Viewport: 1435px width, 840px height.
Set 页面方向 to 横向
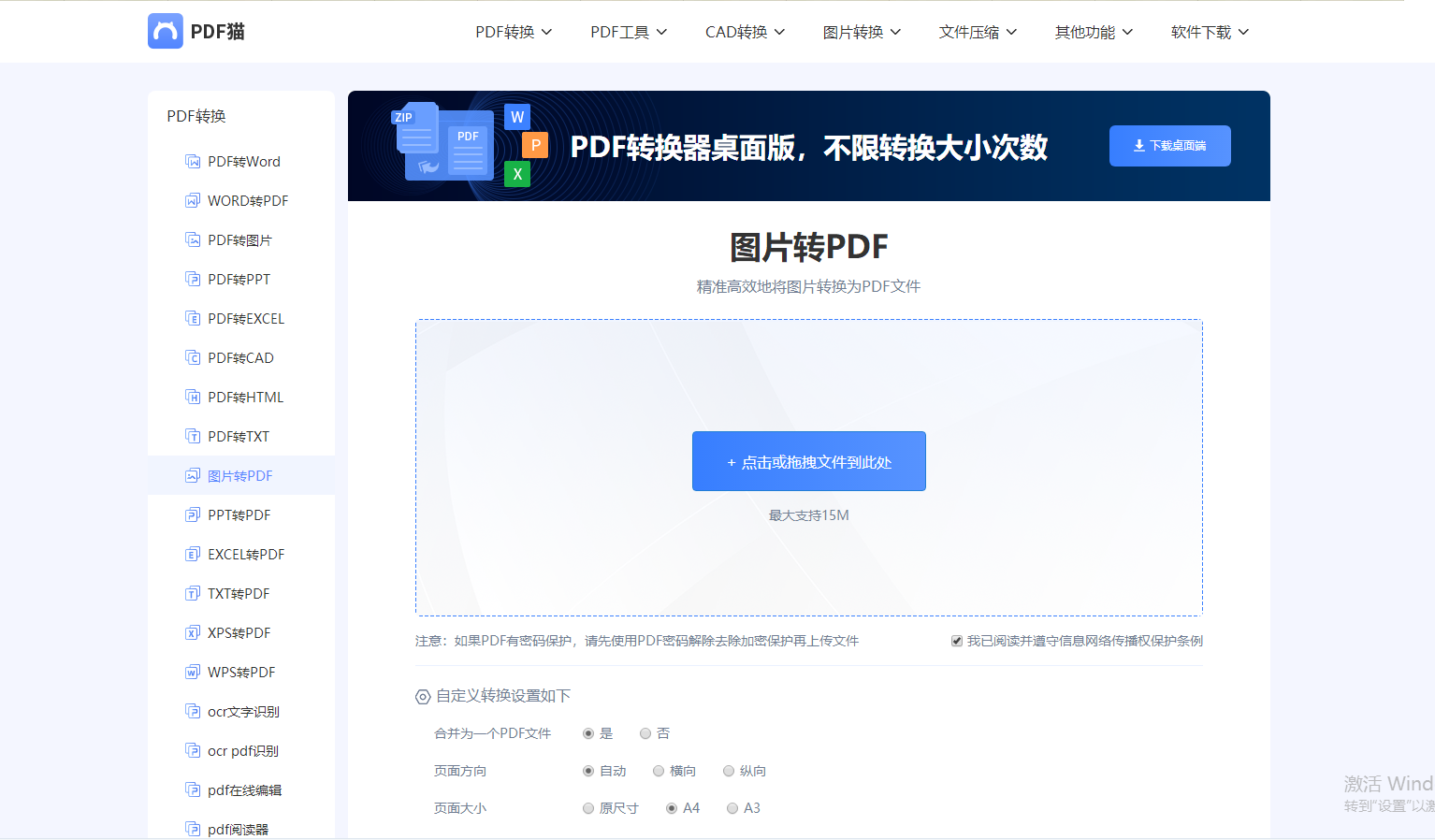(659, 770)
